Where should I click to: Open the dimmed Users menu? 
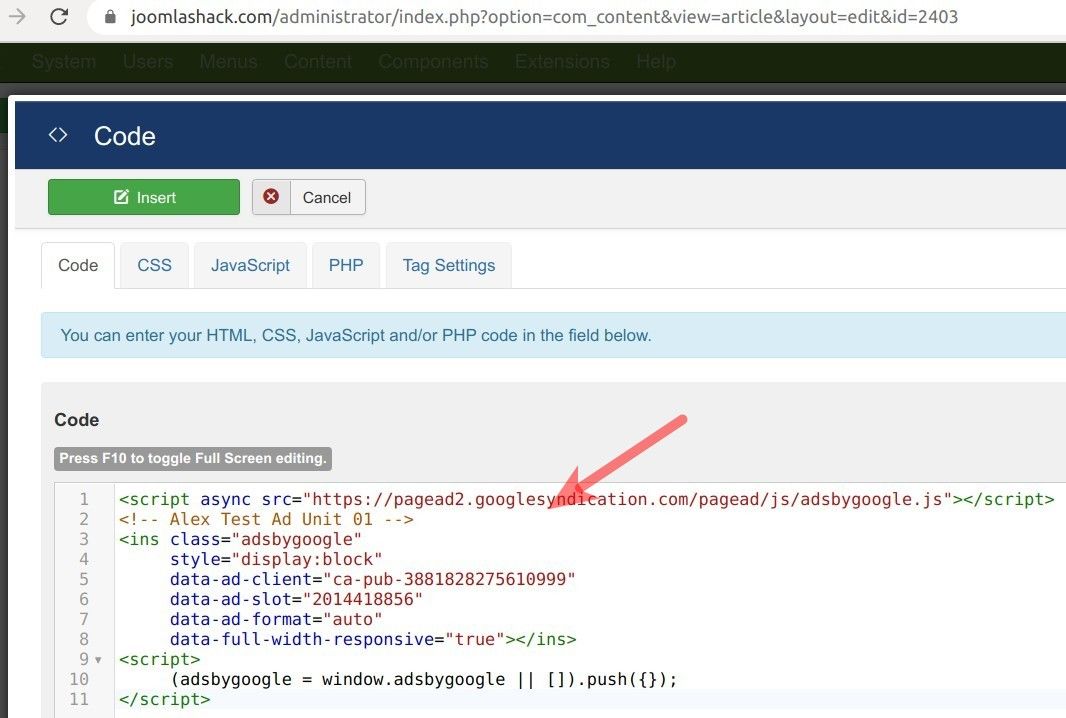click(148, 62)
